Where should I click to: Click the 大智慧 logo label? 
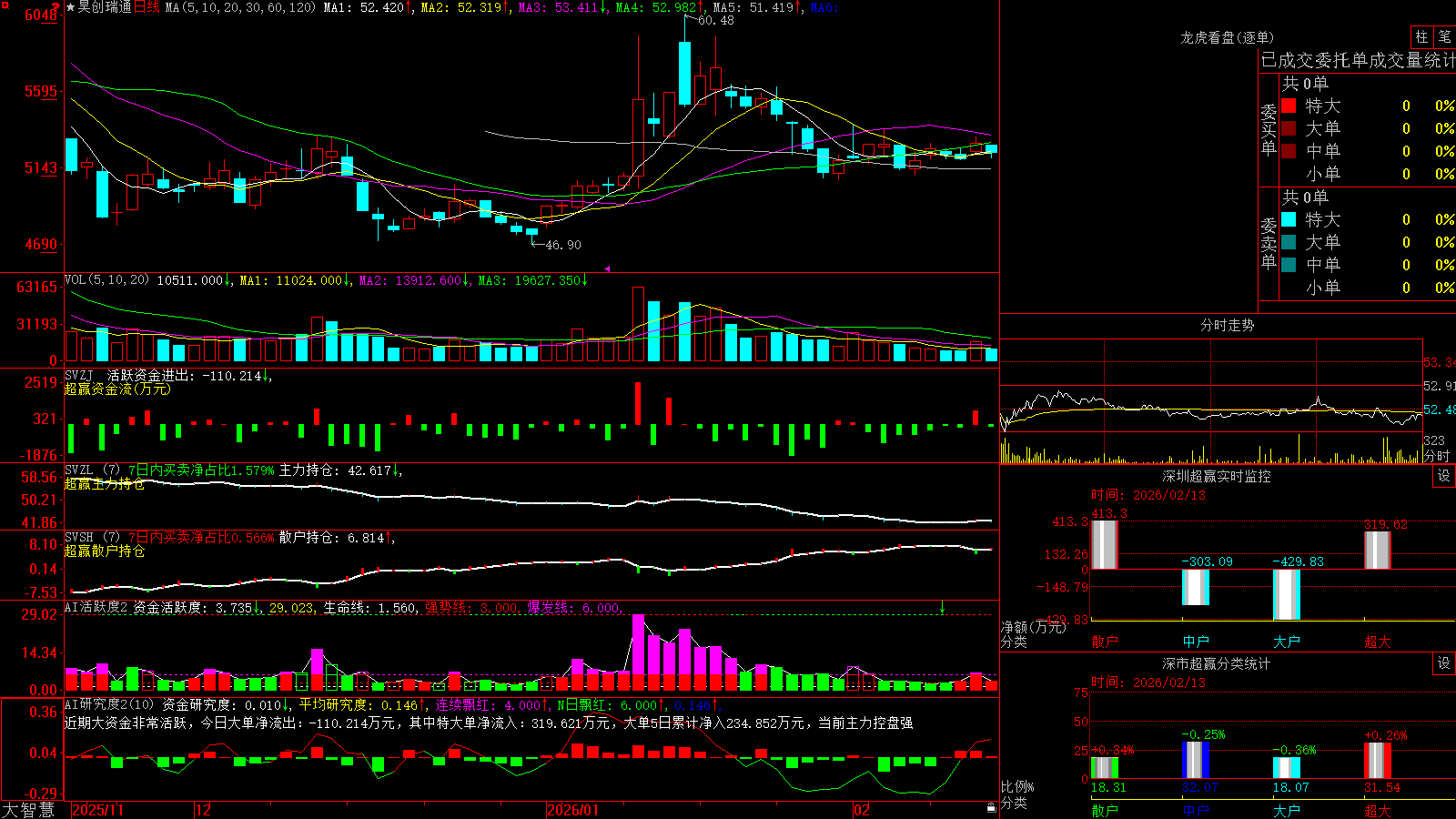28,809
